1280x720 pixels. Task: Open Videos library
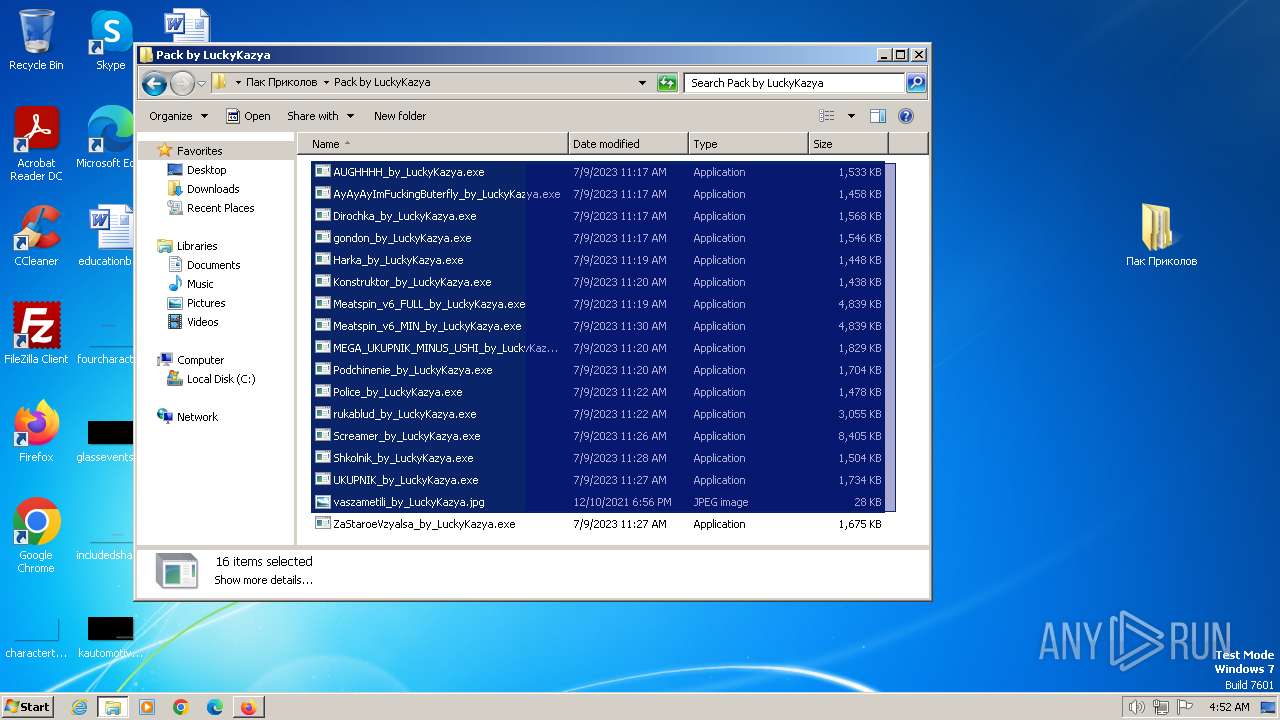pos(202,322)
